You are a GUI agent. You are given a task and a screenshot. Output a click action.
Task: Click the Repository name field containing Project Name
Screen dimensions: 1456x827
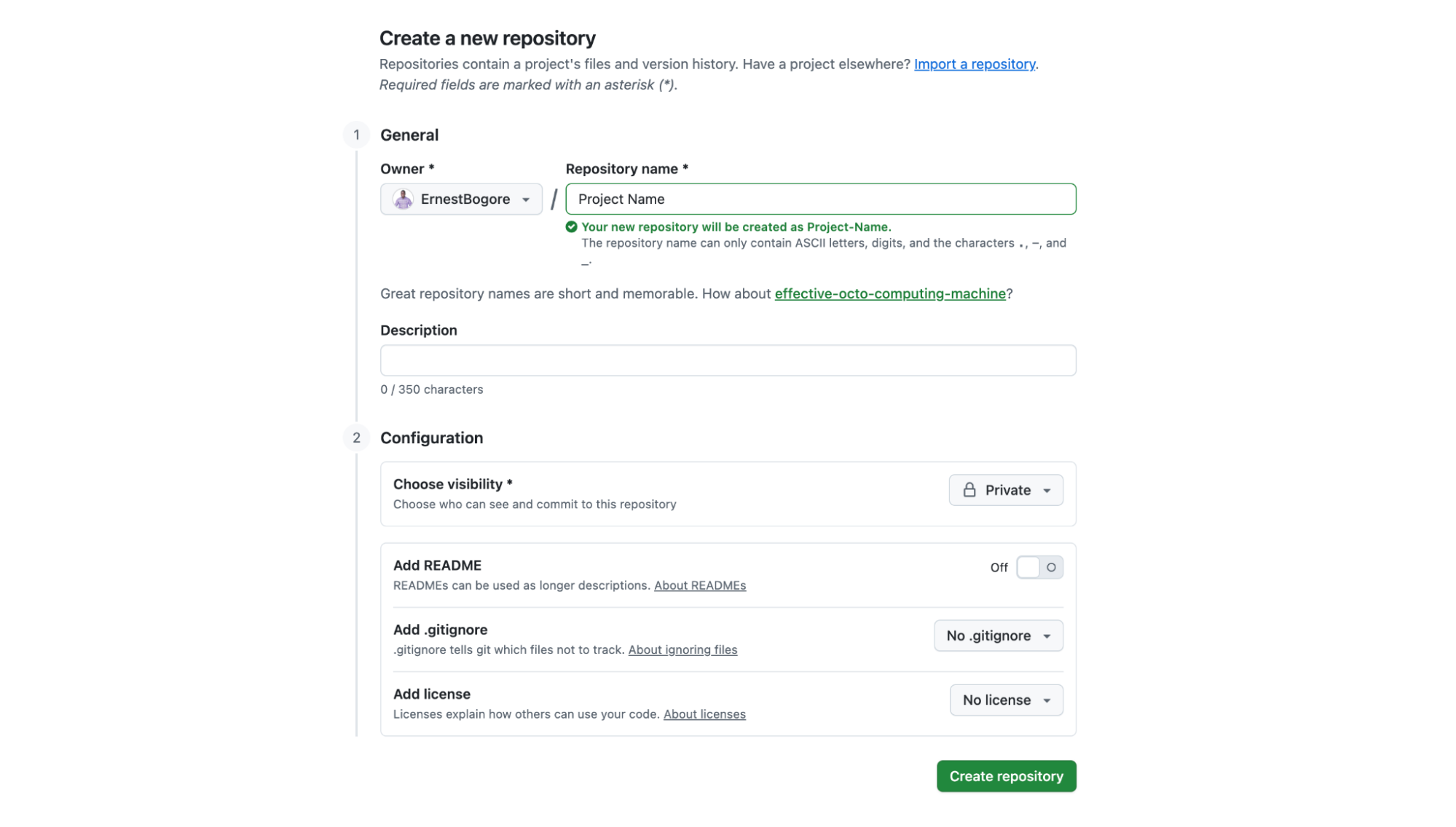point(820,199)
